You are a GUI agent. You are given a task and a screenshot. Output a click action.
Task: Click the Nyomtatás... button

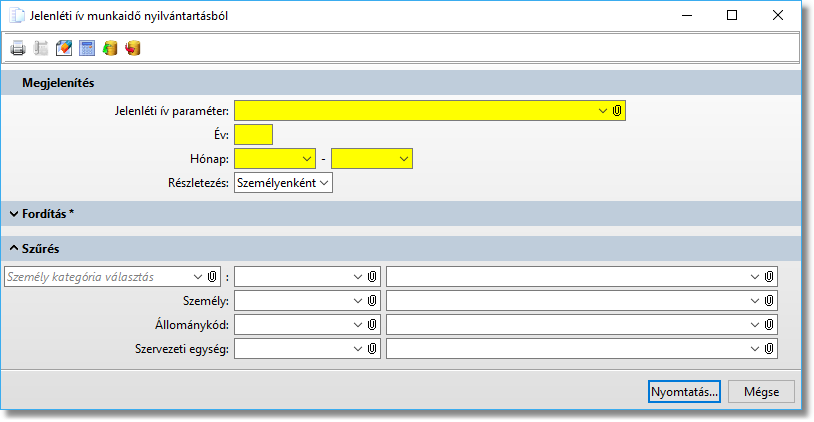[684, 391]
